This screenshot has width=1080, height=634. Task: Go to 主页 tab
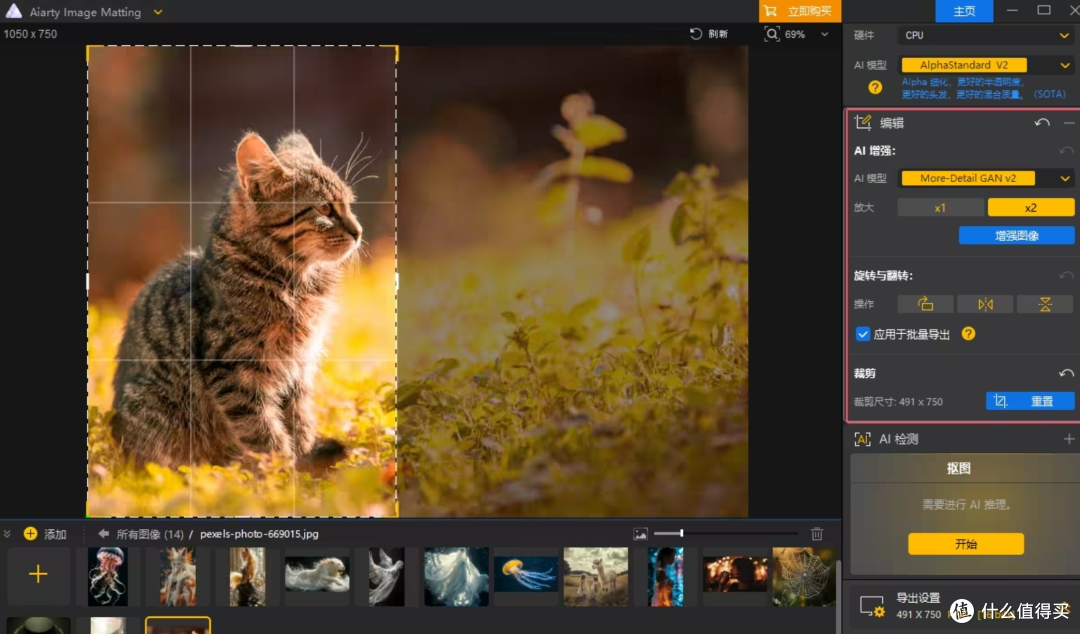[x=964, y=11]
